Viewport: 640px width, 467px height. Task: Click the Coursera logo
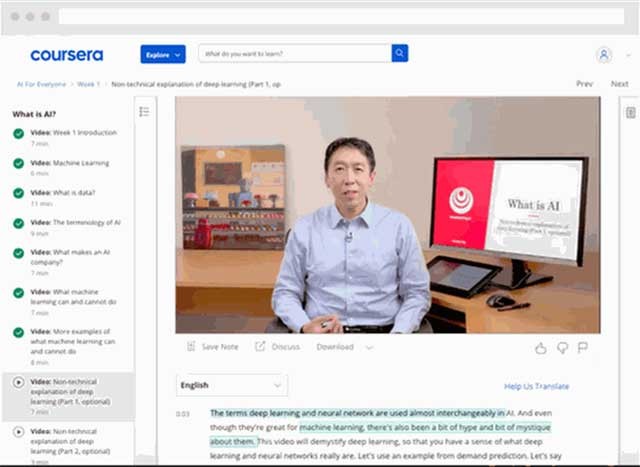66,54
